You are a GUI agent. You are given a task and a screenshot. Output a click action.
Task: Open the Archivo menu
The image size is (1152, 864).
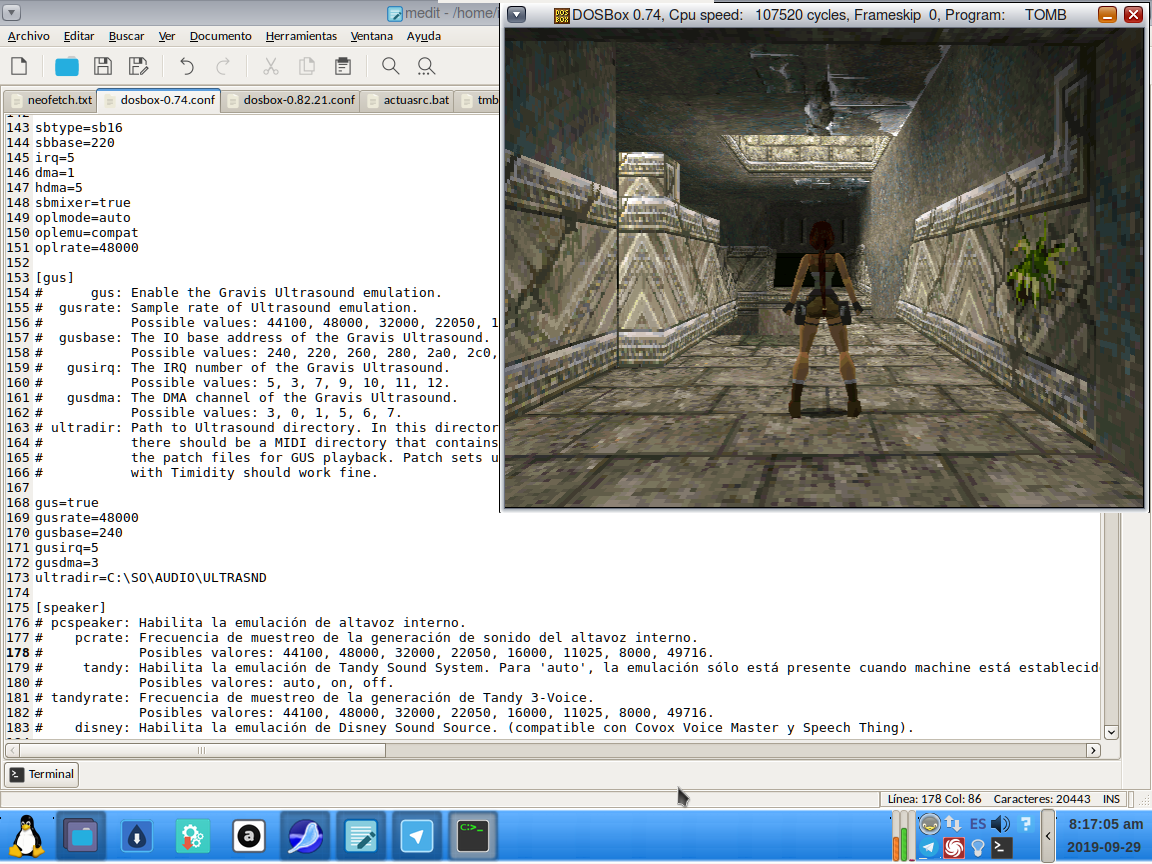[29, 36]
